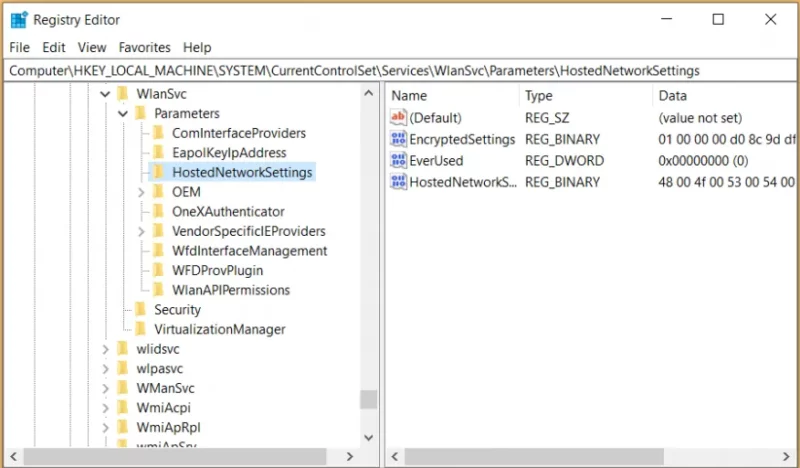Screen dimensions: 800x468
Task: Collapse the Parameters key
Action: point(123,113)
